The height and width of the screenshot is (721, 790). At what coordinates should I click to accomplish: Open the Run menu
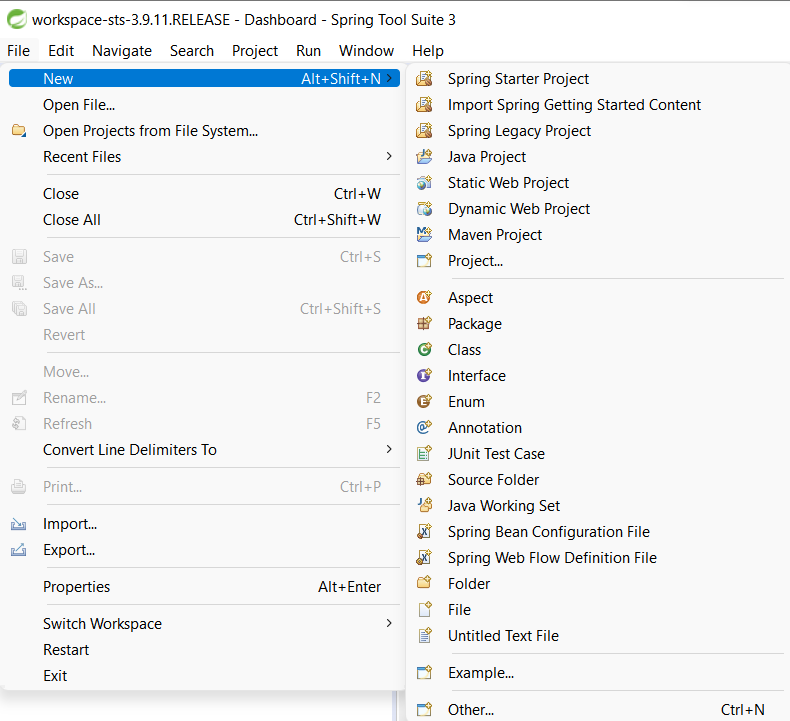308,51
